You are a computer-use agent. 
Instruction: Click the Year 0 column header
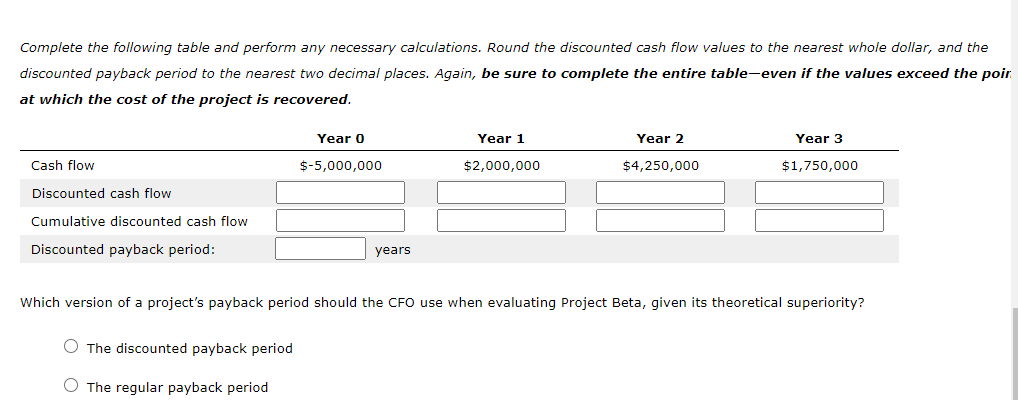point(340,138)
